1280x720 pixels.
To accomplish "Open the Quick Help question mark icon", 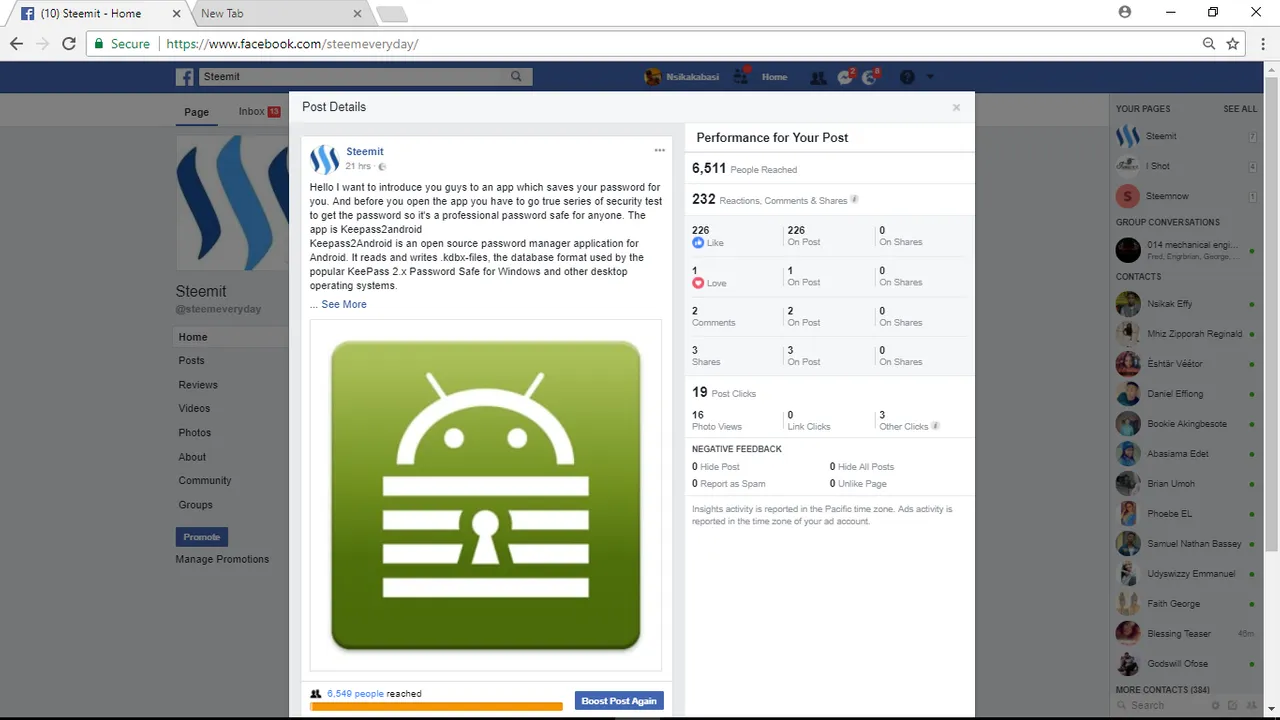I will tap(907, 77).
